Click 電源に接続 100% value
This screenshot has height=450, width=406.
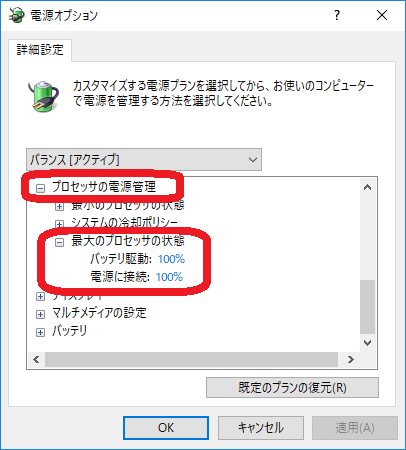(169, 277)
